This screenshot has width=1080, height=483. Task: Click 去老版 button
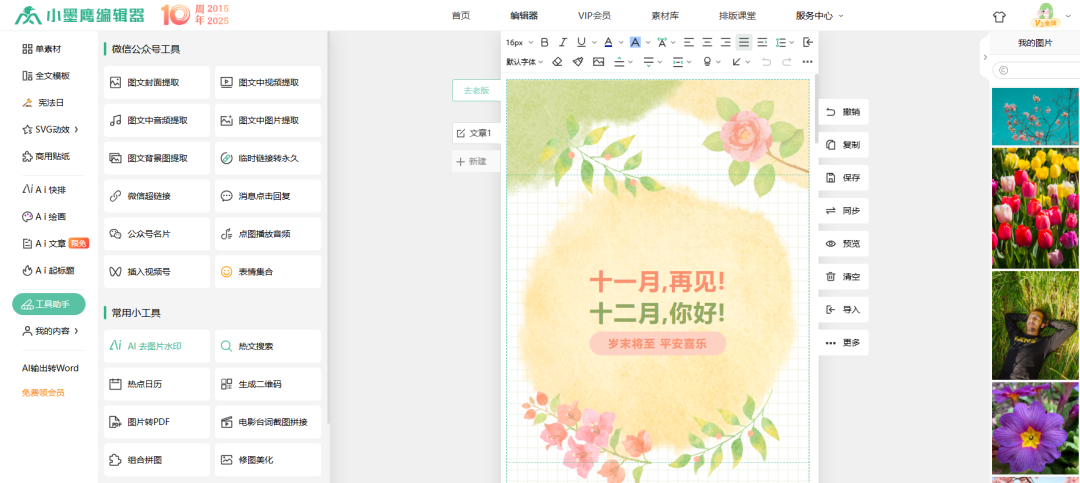(476, 90)
